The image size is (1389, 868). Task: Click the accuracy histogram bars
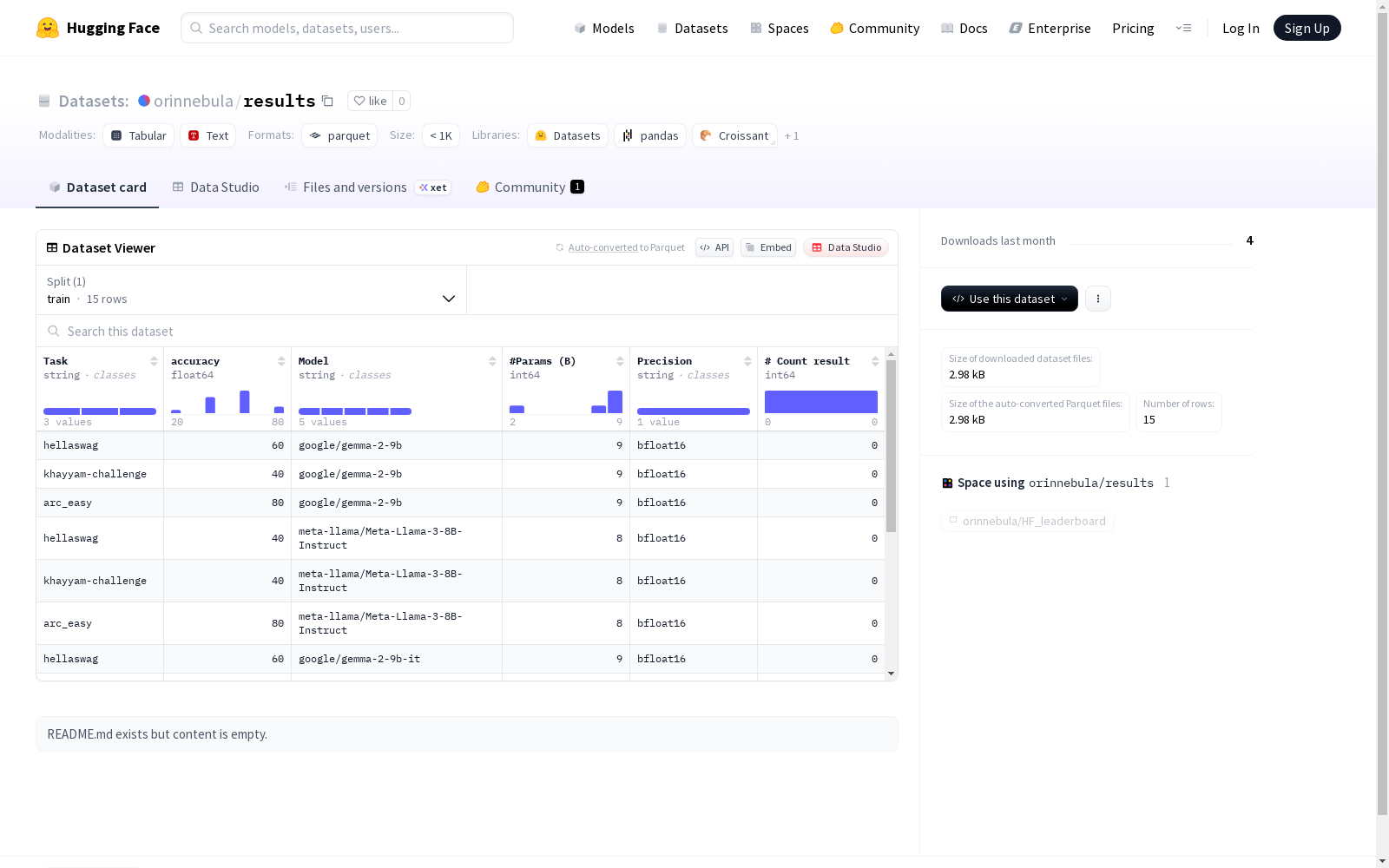coord(227,402)
